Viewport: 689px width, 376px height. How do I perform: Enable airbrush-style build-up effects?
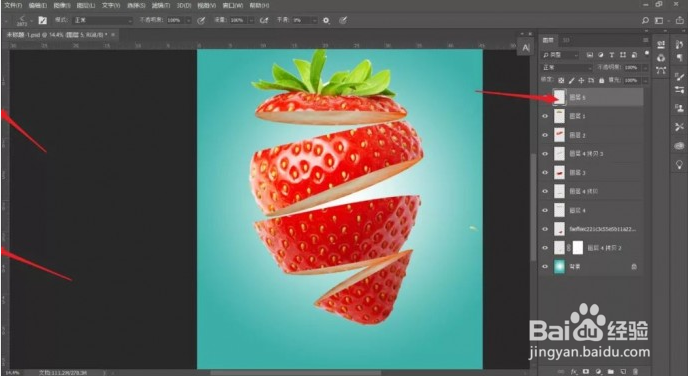pos(264,20)
